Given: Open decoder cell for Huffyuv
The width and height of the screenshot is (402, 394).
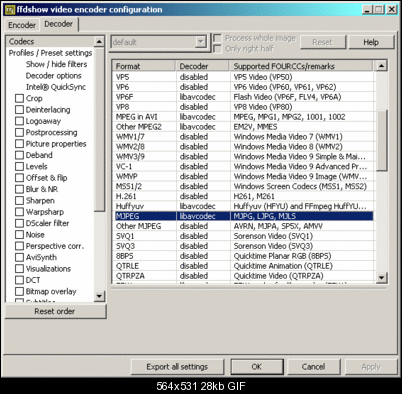Looking at the screenshot, I should pyautogui.click(x=203, y=206).
